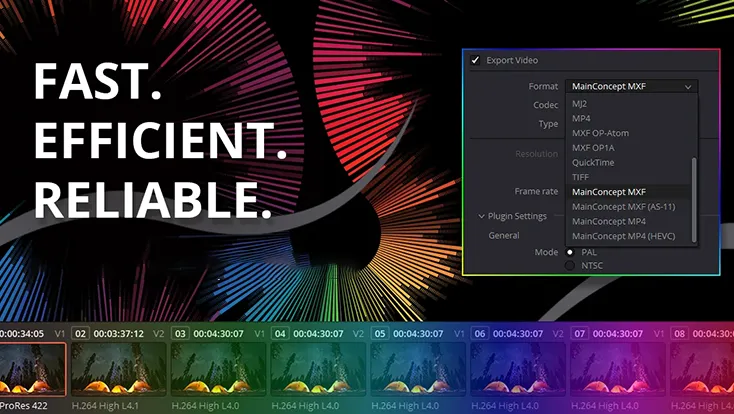This screenshot has width=734, height=414.
Task: Choose MP4 in the format list
Action: (x=581, y=118)
